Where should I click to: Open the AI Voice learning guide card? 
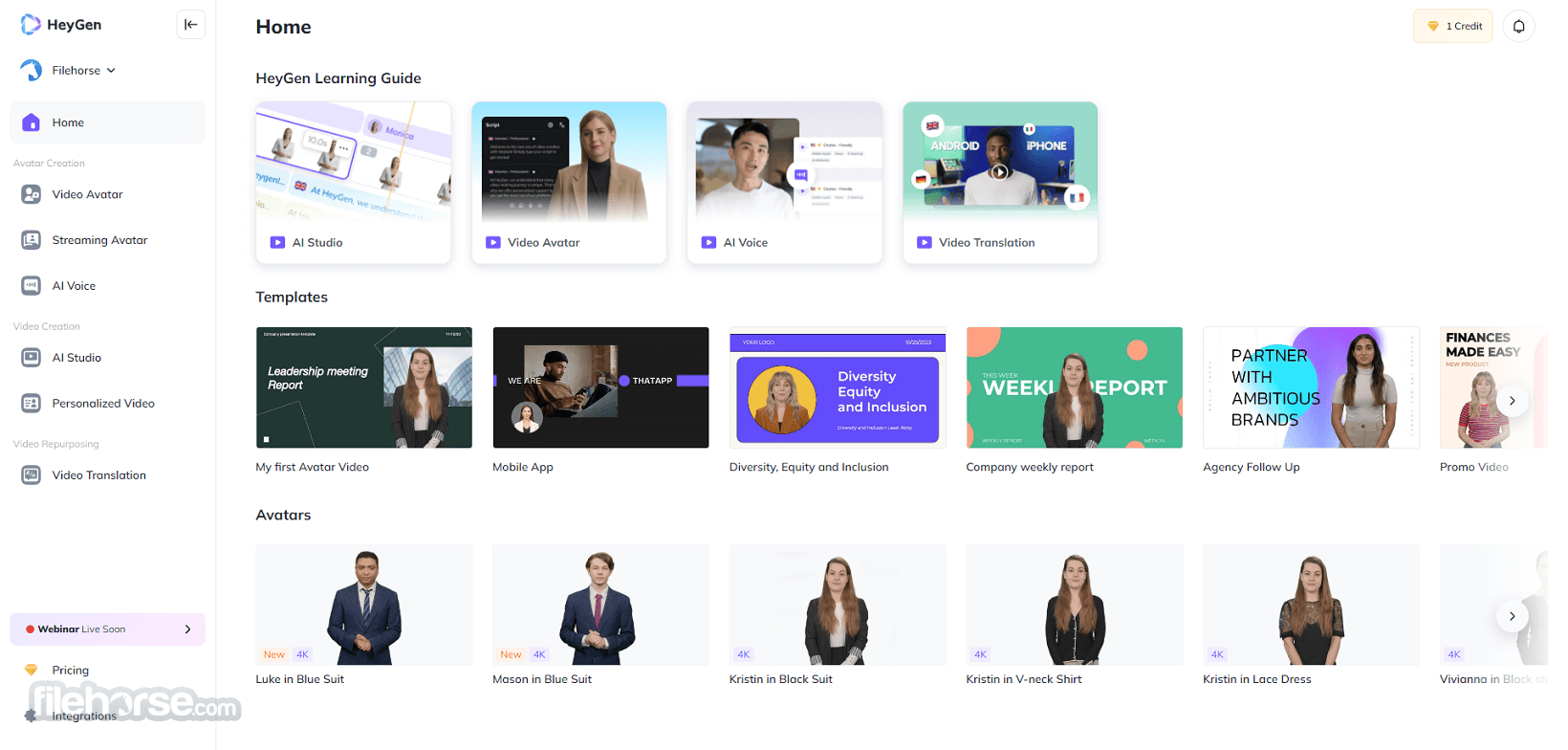785,183
